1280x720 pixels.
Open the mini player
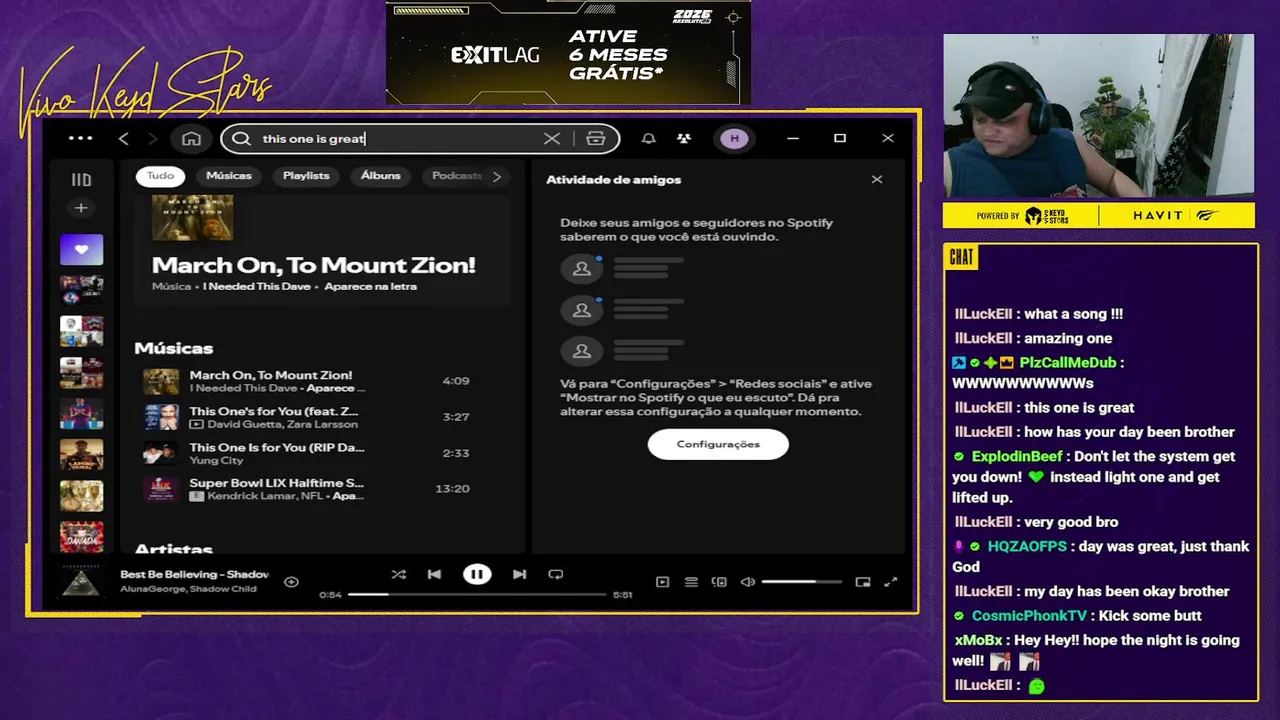pyautogui.click(x=863, y=581)
